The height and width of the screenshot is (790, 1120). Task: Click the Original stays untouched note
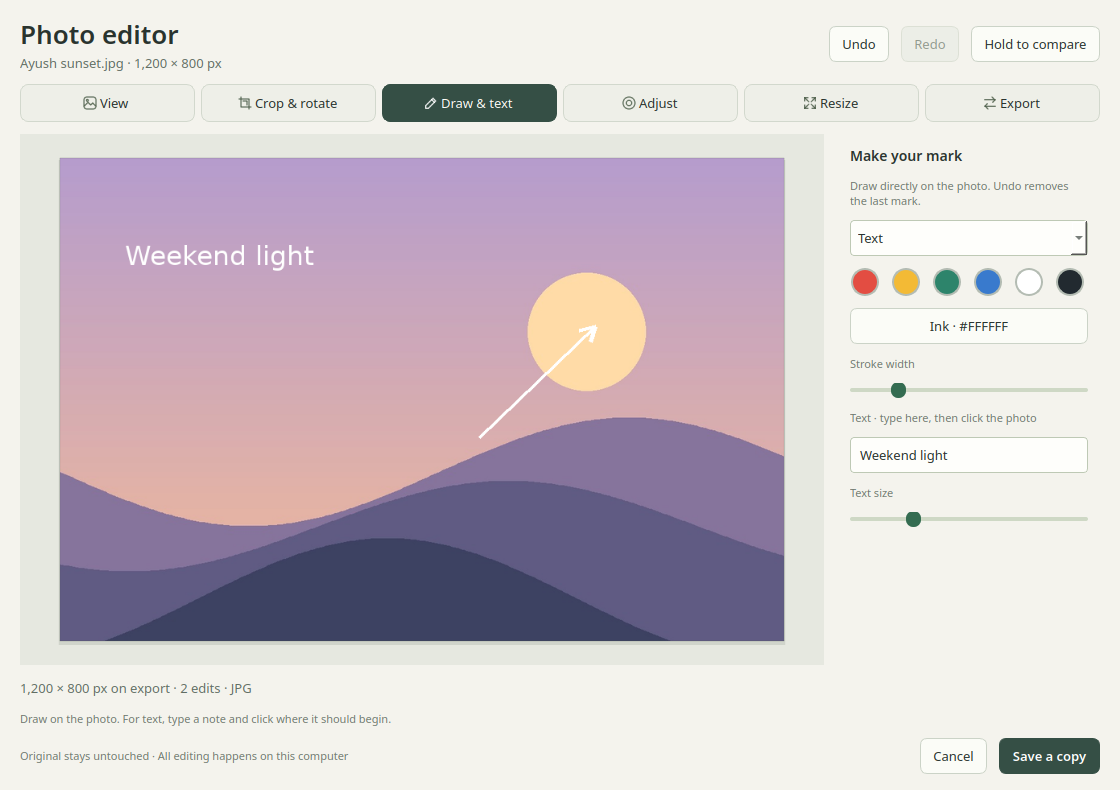point(184,756)
